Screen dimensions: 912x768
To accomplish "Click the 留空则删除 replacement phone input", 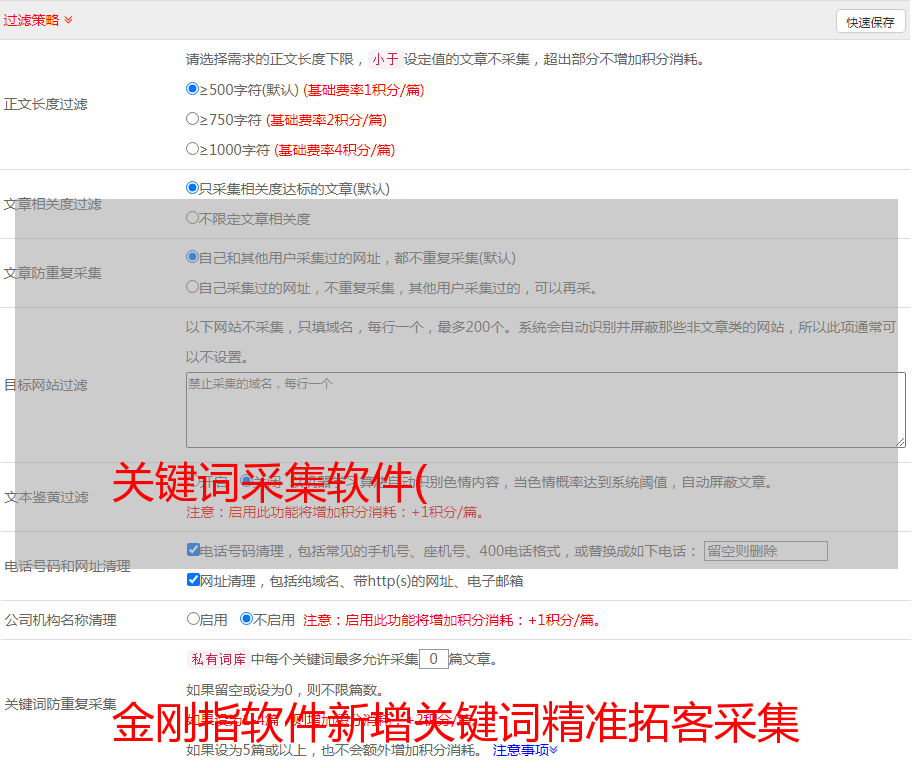I will point(765,551).
